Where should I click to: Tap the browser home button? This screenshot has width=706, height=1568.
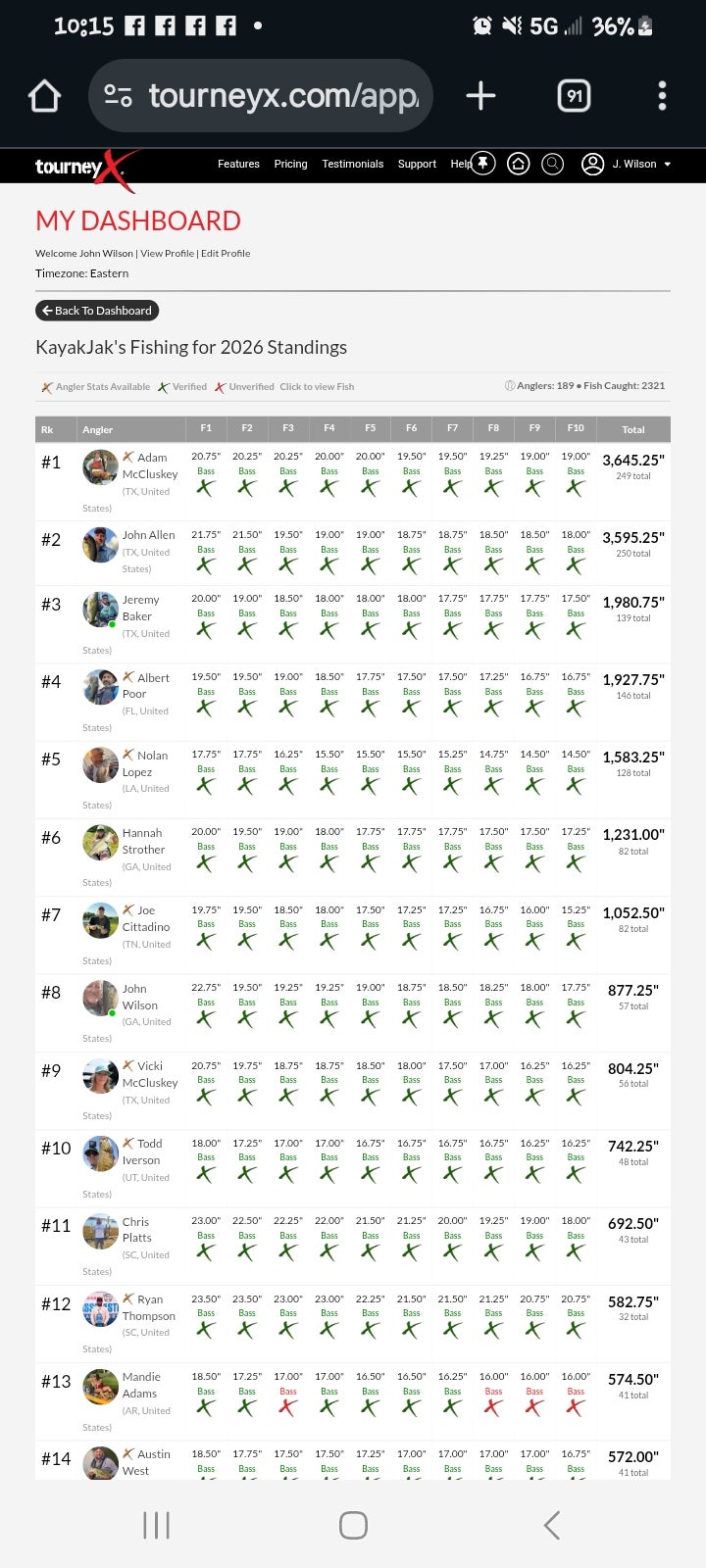45,96
